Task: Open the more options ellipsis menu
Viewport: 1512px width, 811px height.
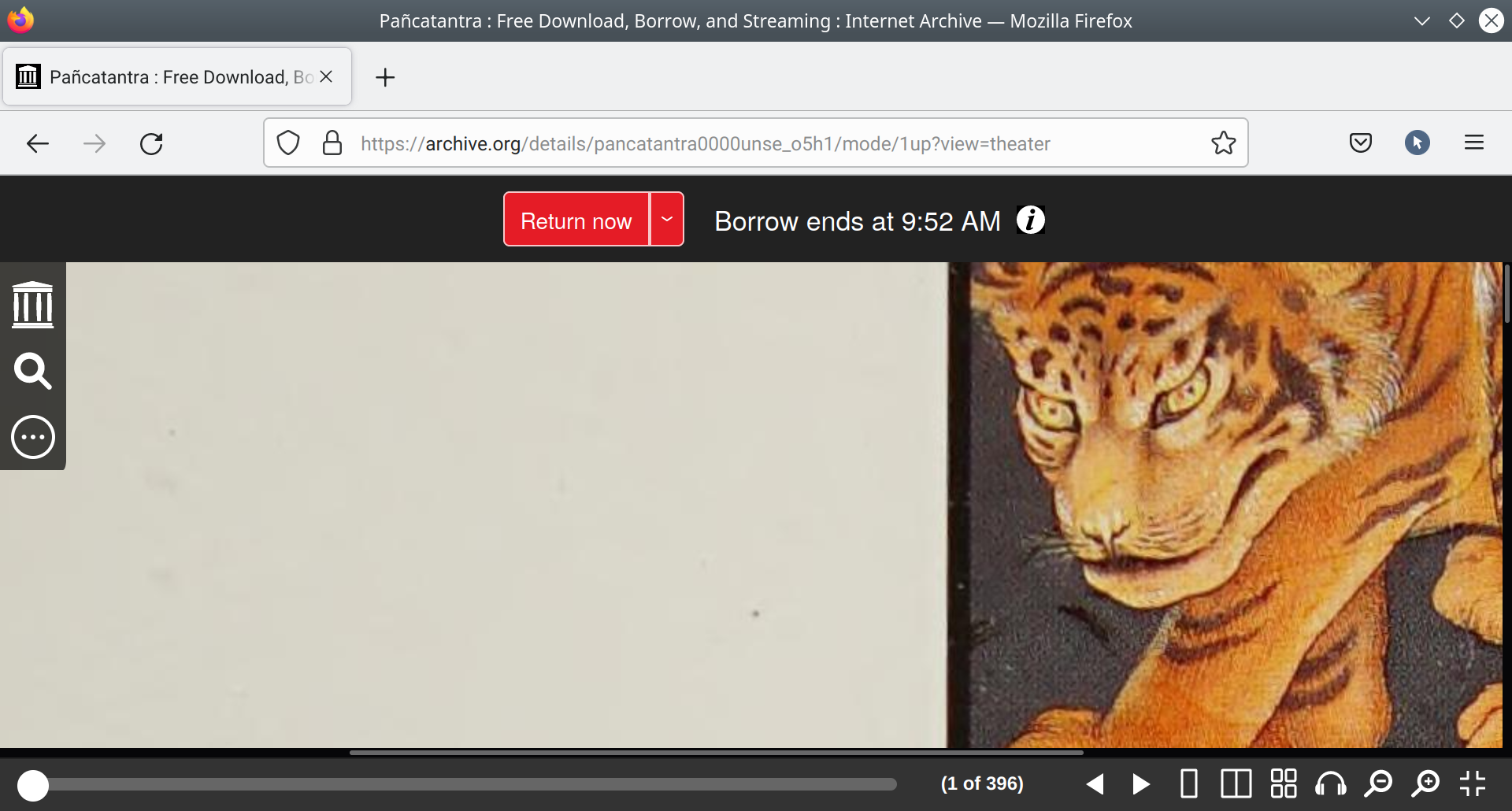Action: 33,437
